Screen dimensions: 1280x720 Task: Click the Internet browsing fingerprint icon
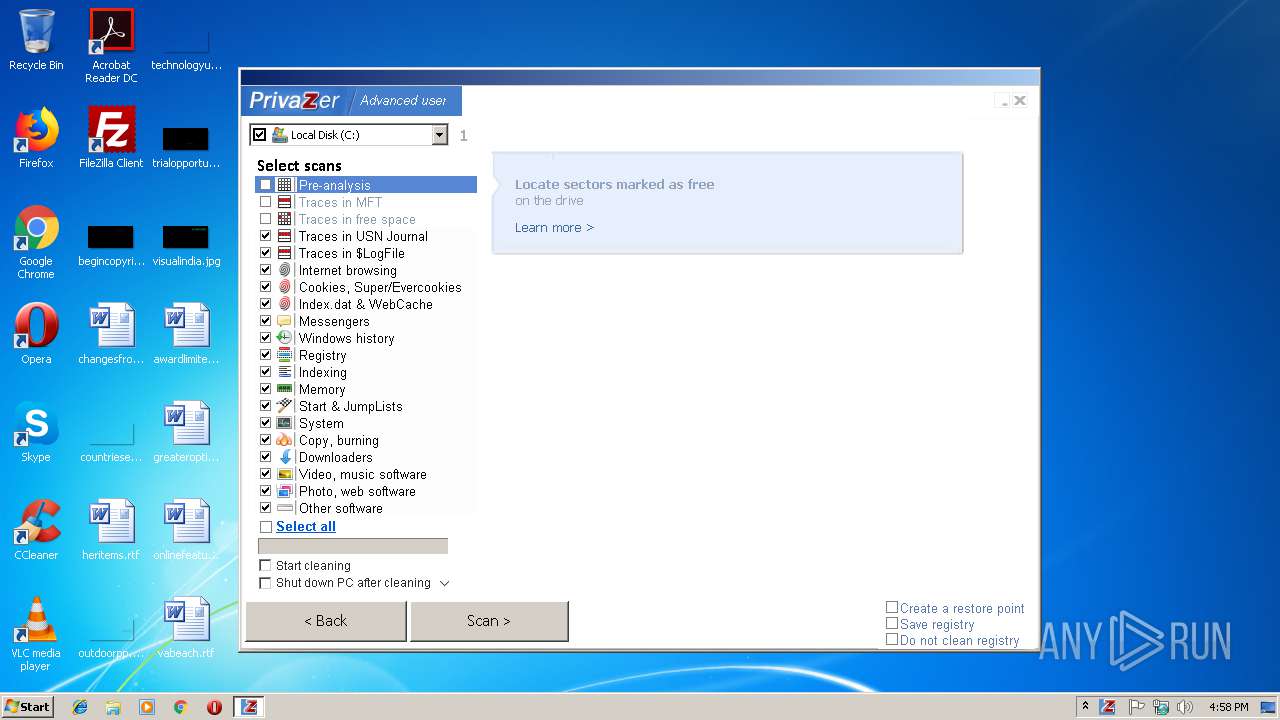tap(285, 270)
